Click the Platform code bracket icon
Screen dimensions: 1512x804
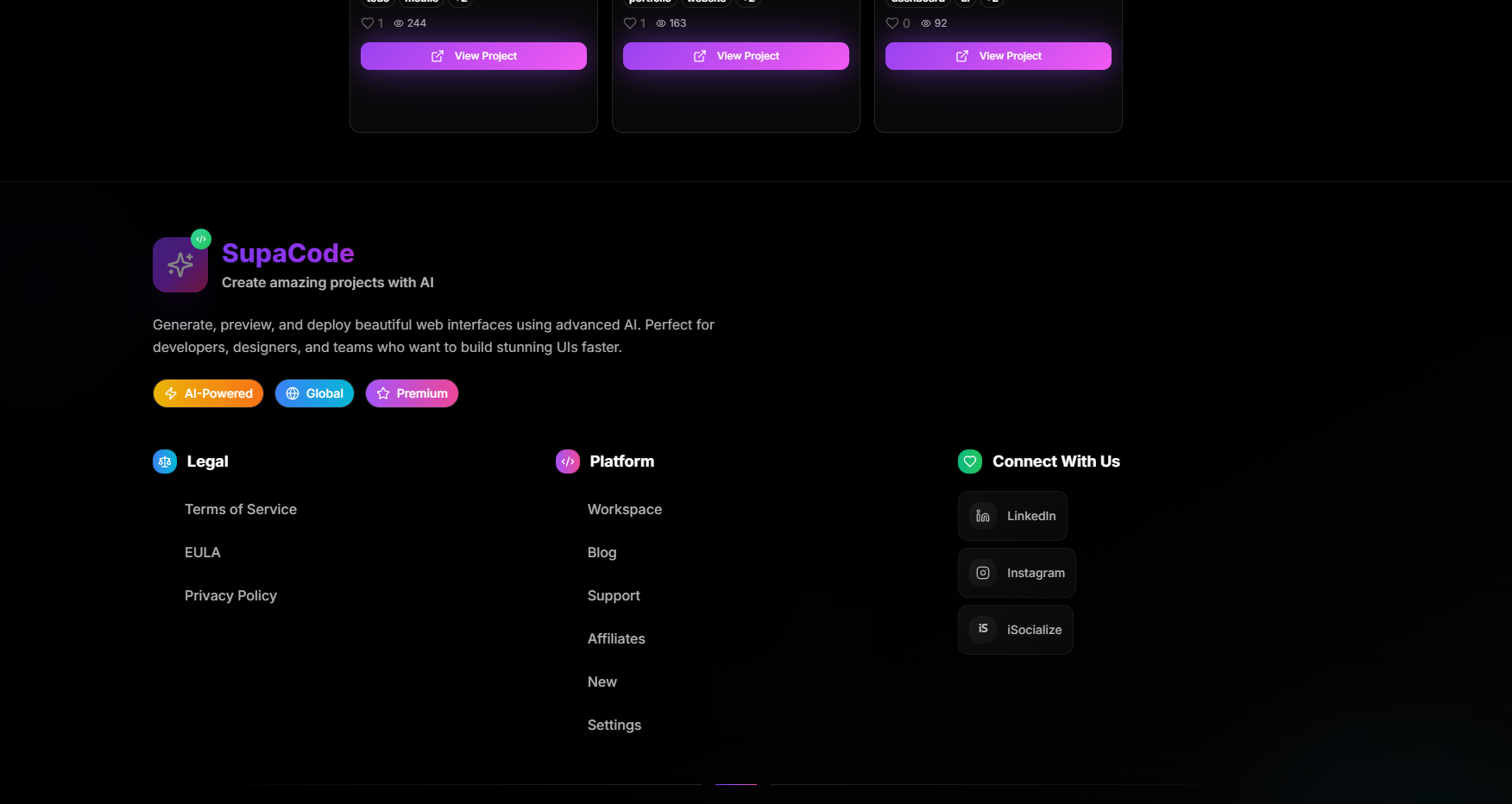(x=568, y=462)
